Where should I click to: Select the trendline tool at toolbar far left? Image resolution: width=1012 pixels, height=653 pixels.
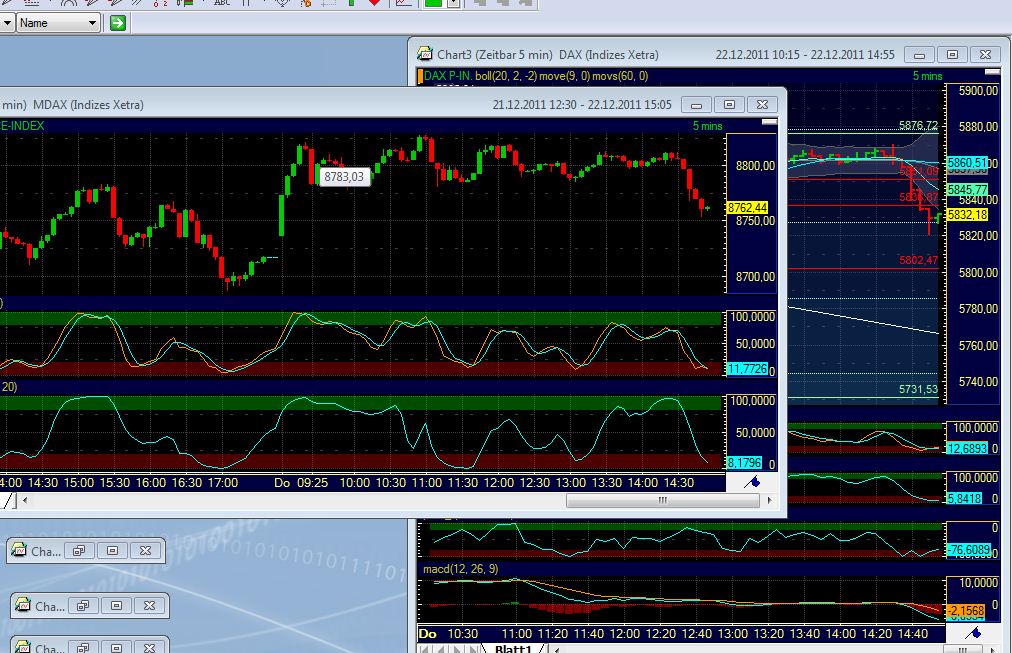(x=5, y=5)
